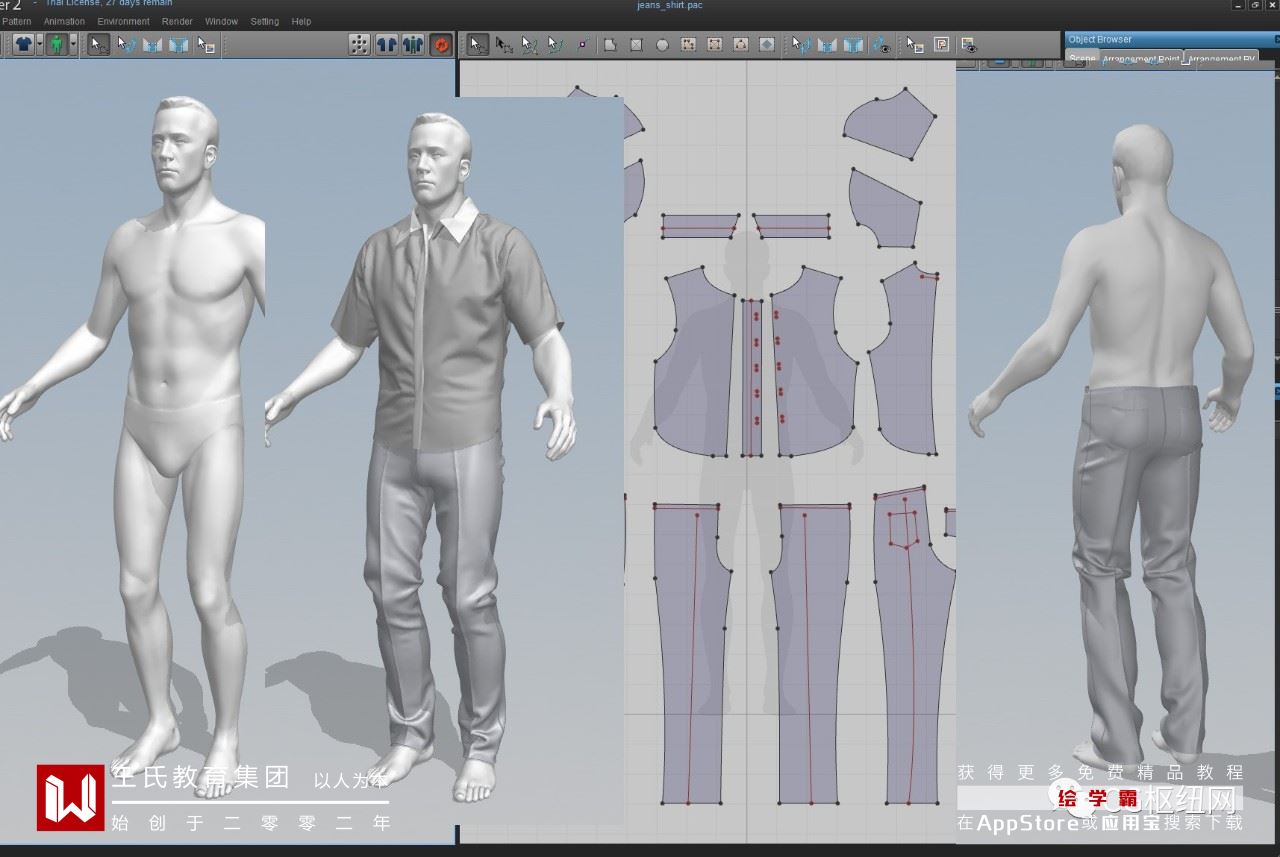Select the circle pattern creation tool
Viewport: 1280px width, 857px height.
(662, 45)
